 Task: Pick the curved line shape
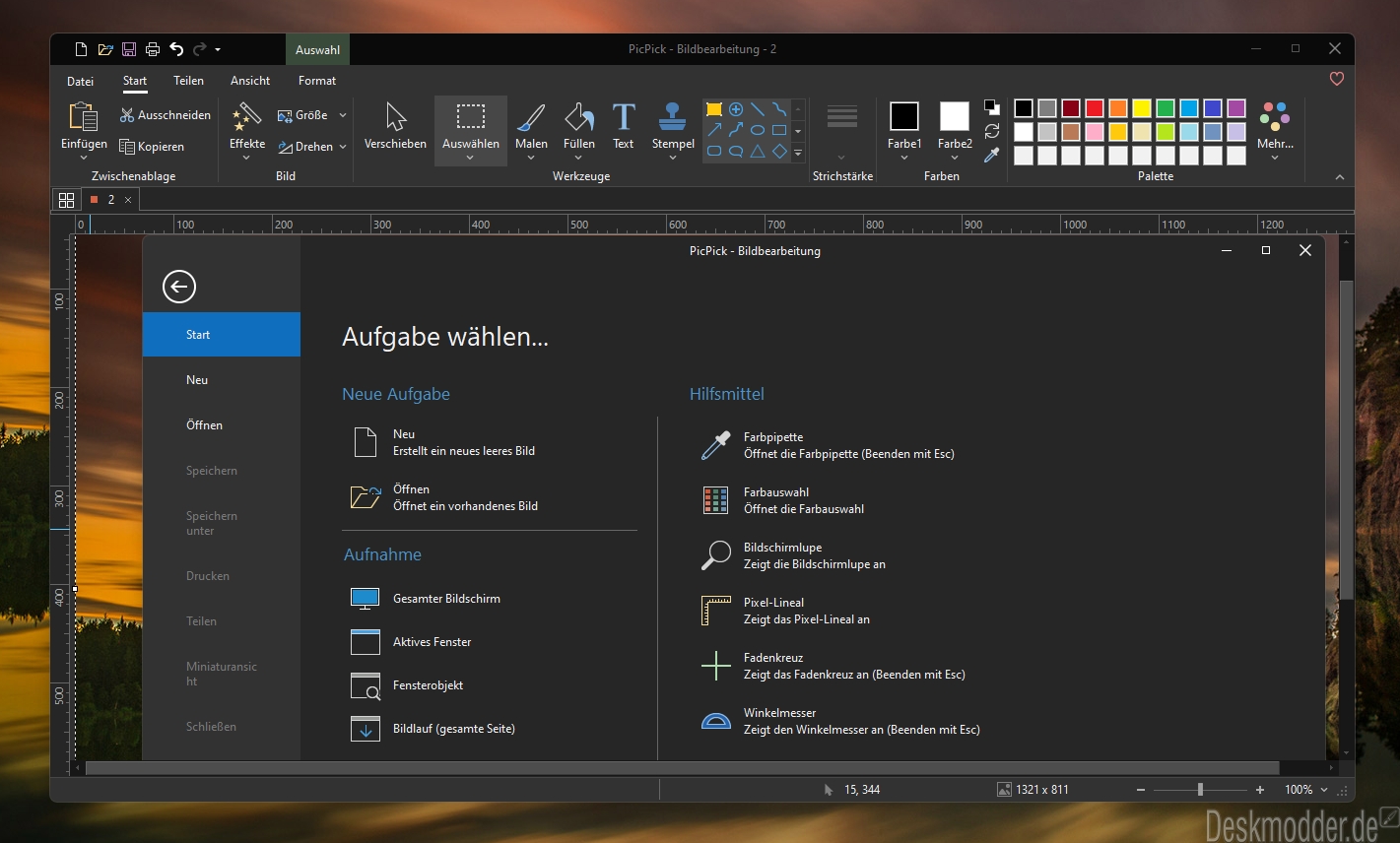[779, 108]
